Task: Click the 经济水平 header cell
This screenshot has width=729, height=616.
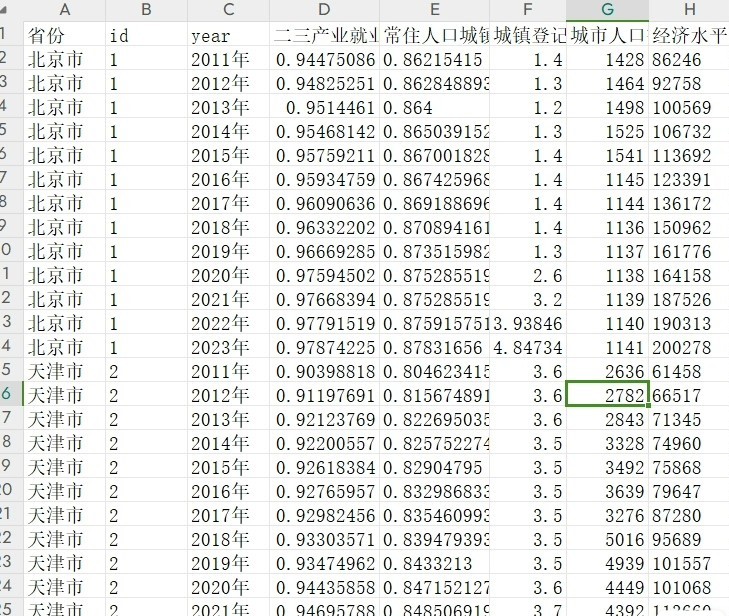Action: [689, 35]
